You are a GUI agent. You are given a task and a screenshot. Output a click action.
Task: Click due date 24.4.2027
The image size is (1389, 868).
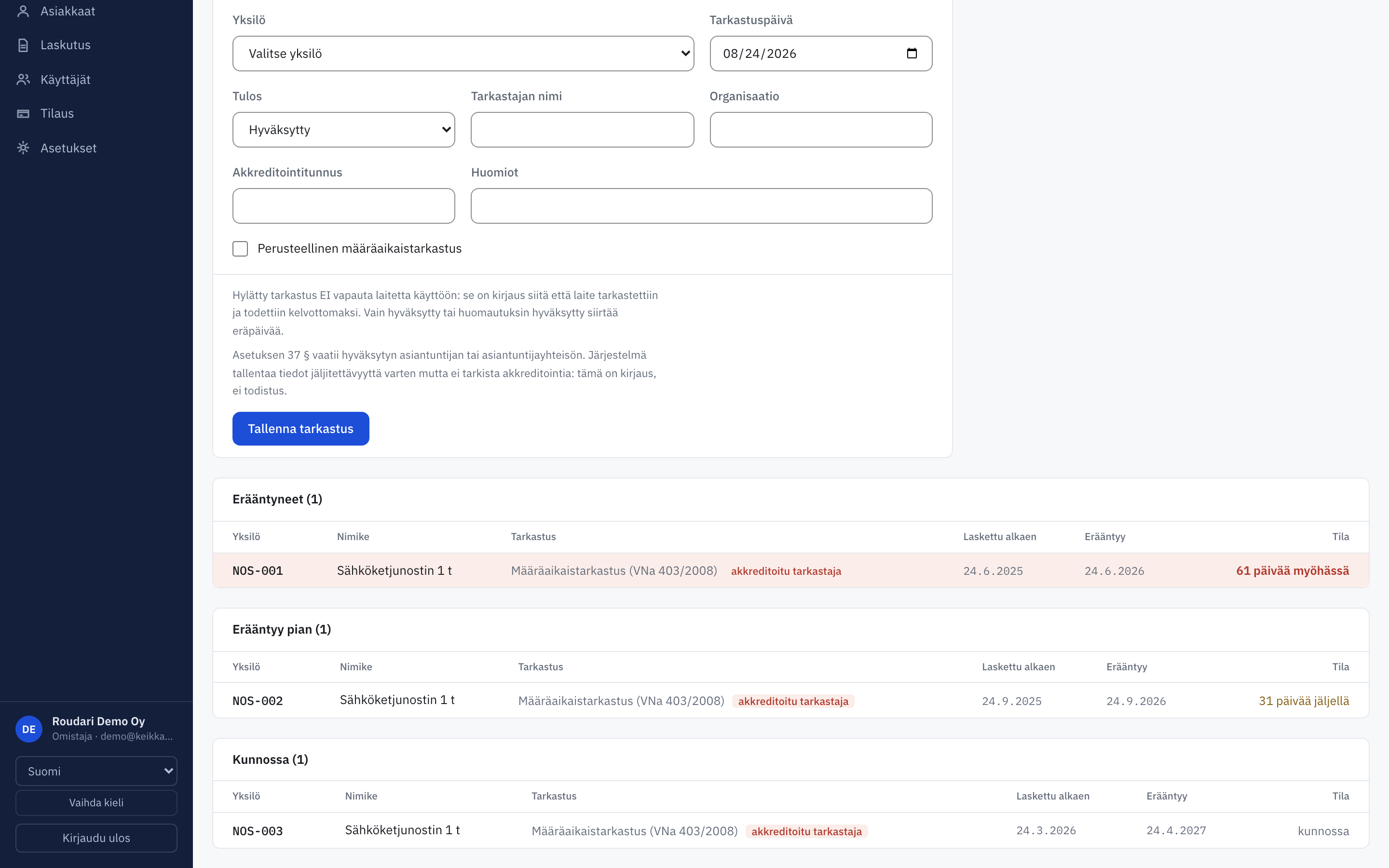[1176, 831]
